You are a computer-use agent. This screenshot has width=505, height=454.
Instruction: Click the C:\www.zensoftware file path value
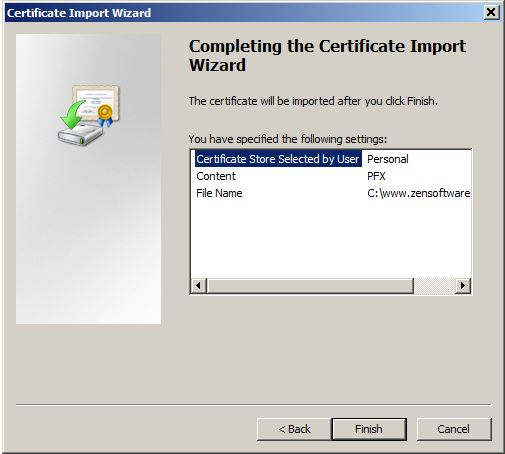pos(418,193)
